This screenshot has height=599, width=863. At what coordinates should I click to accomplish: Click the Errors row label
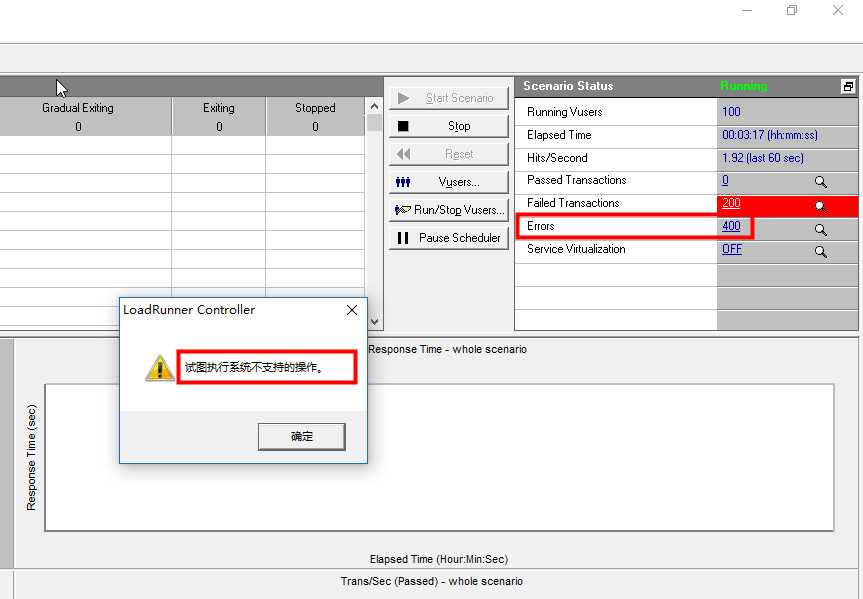(x=540, y=226)
